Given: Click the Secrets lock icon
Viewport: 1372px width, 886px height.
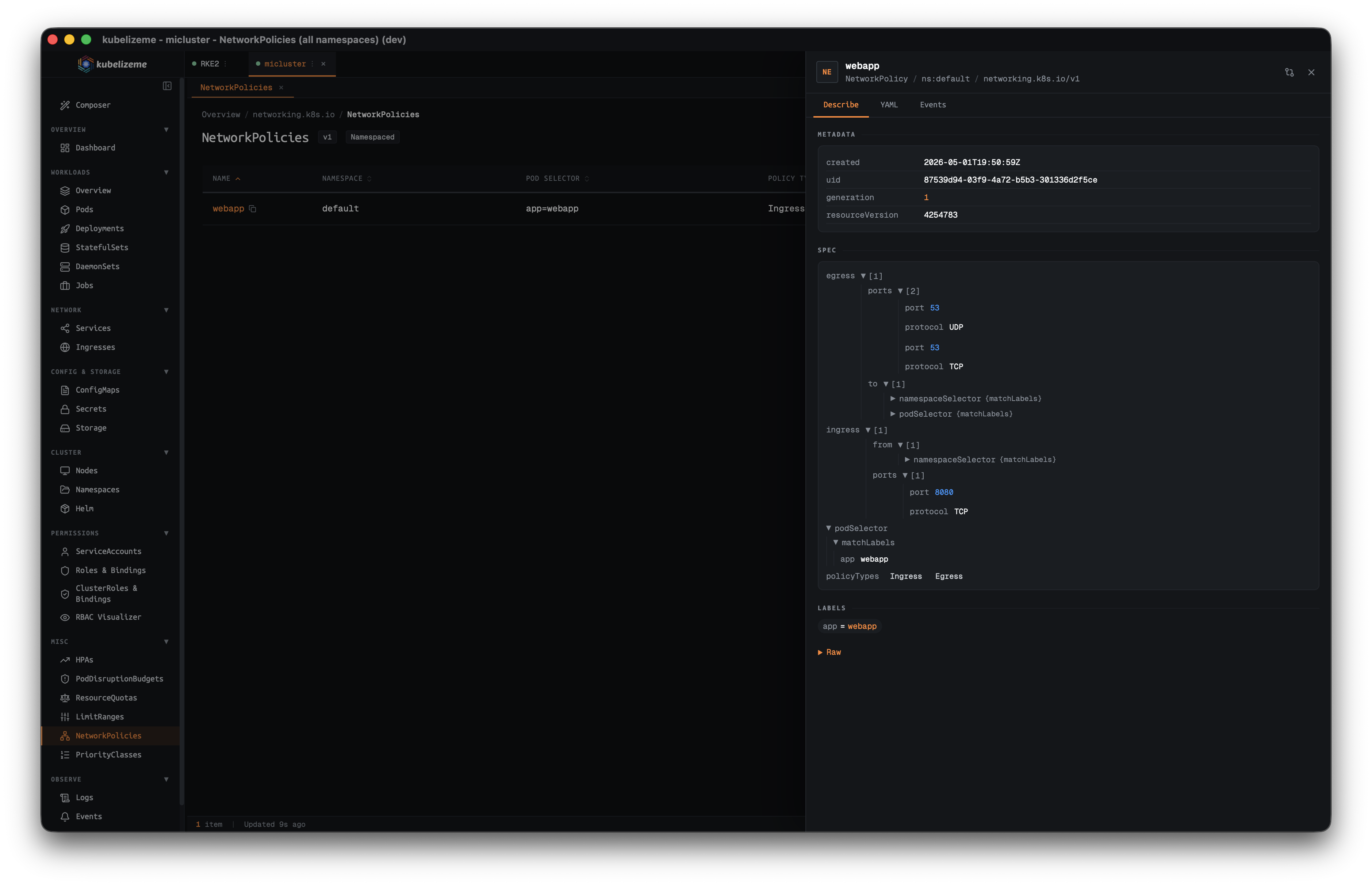Looking at the screenshot, I should tap(65, 409).
